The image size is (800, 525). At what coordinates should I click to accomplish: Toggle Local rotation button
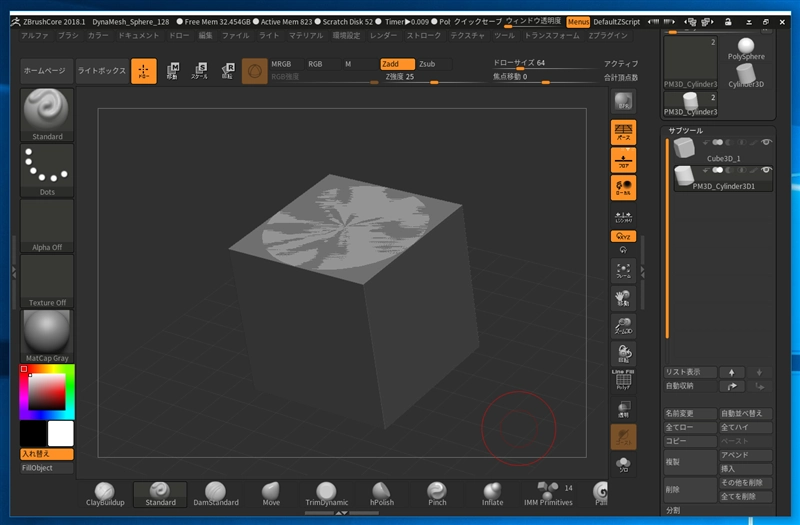pos(623,188)
